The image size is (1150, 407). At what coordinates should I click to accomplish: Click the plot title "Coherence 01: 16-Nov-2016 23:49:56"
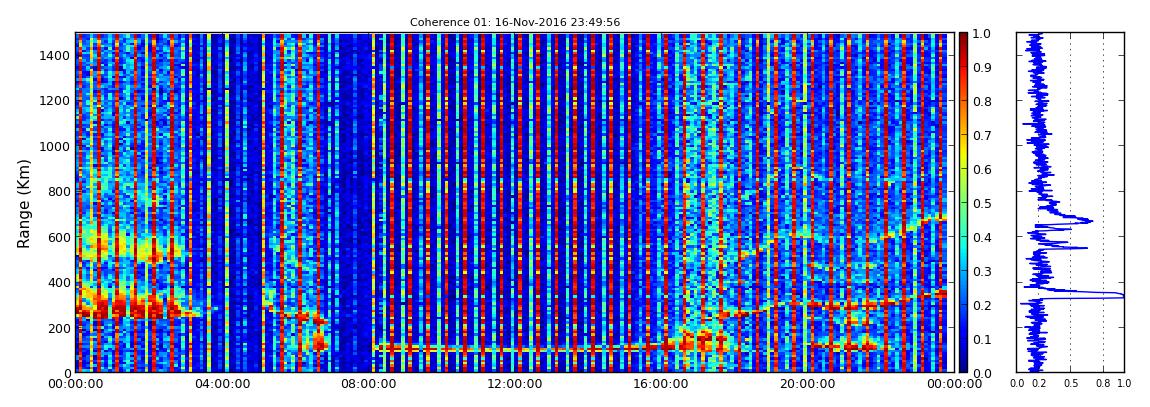click(515, 22)
